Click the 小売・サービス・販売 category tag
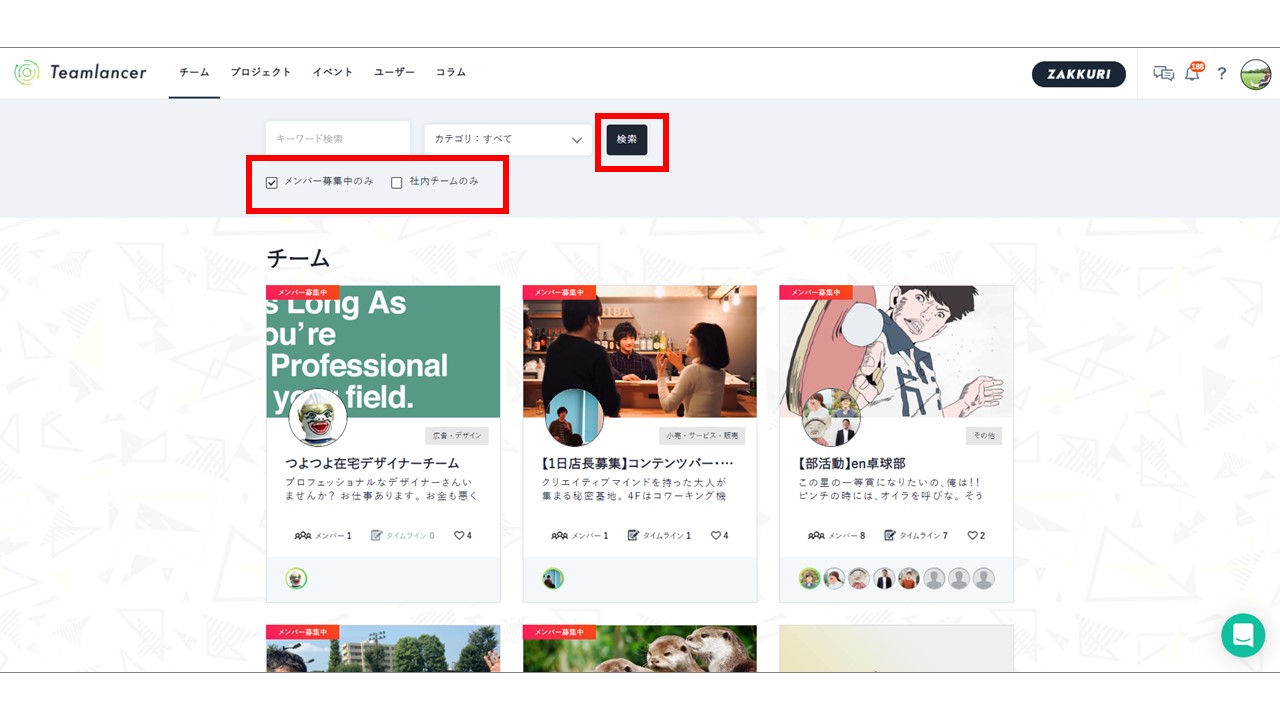Viewport: 1280px width, 720px height. point(703,436)
